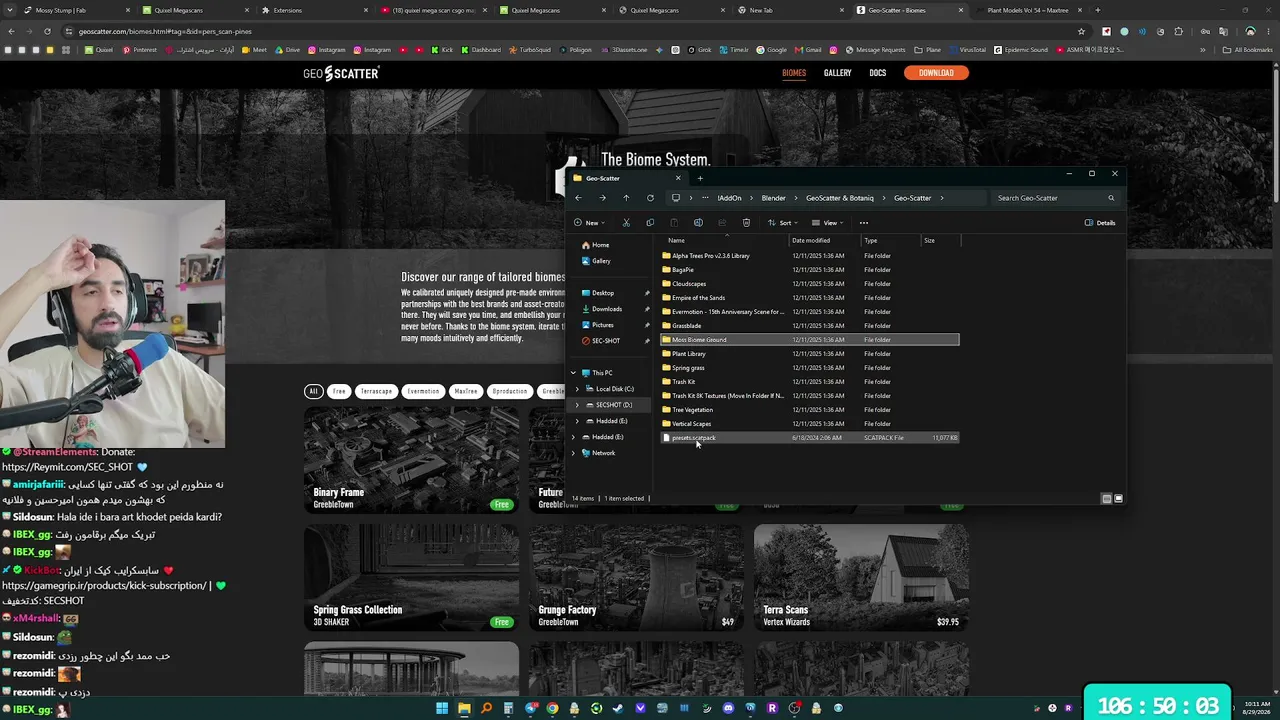Open the DOCS page in site menu

click(878, 73)
